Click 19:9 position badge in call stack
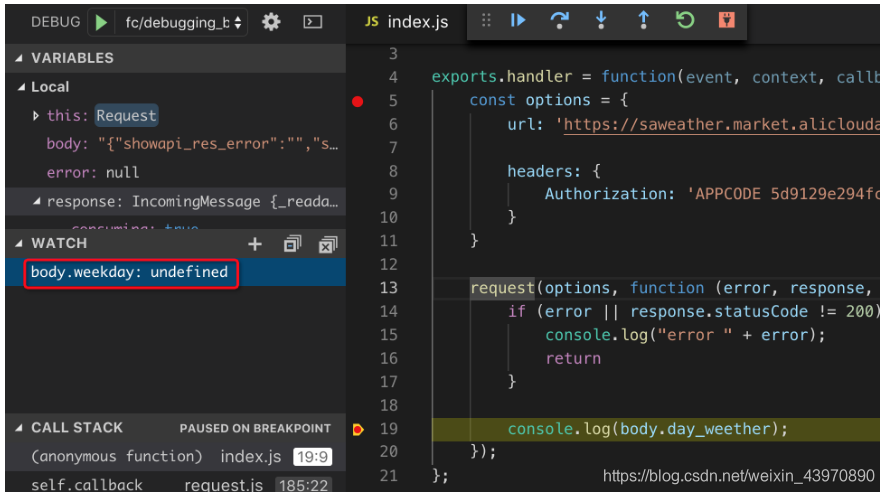 tap(313, 457)
